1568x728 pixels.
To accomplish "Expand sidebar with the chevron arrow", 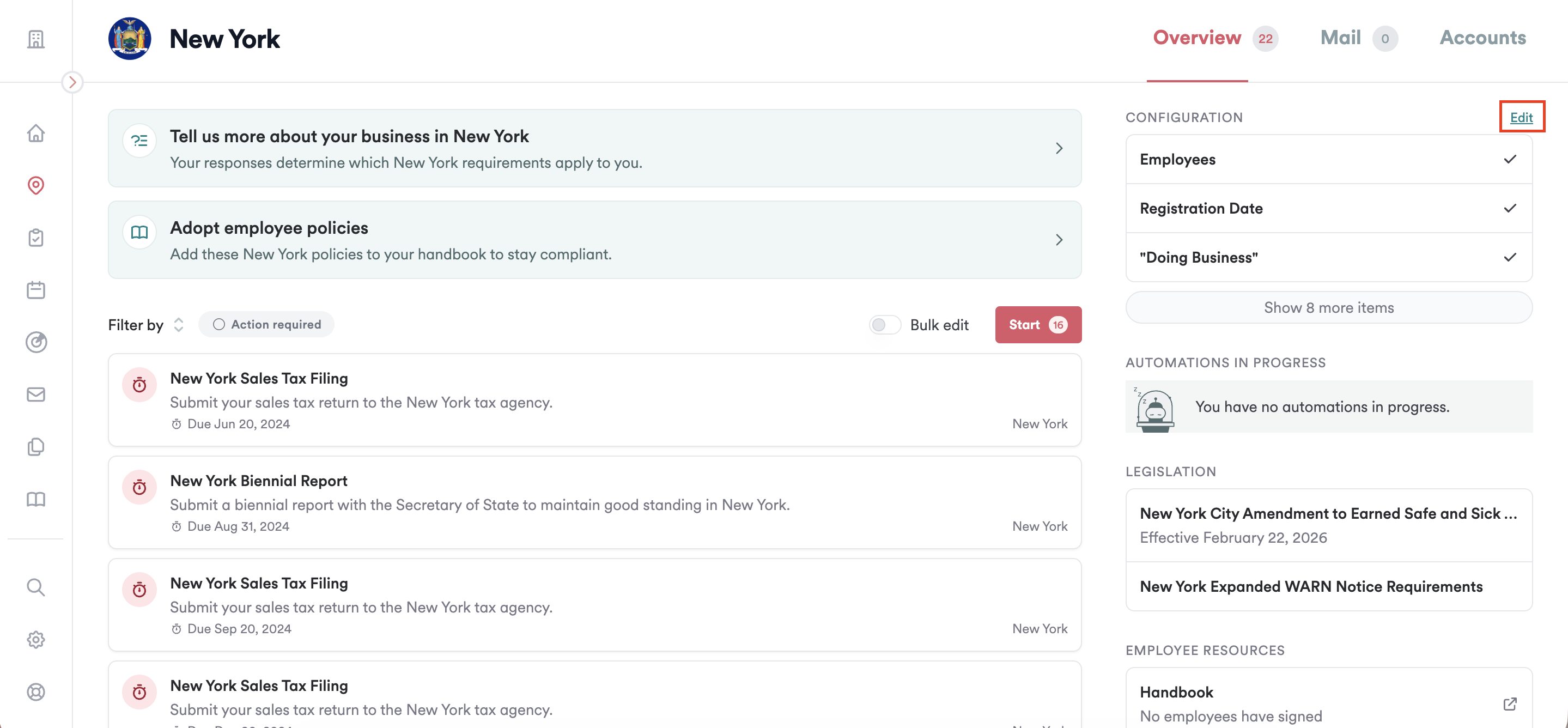I will click(72, 82).
